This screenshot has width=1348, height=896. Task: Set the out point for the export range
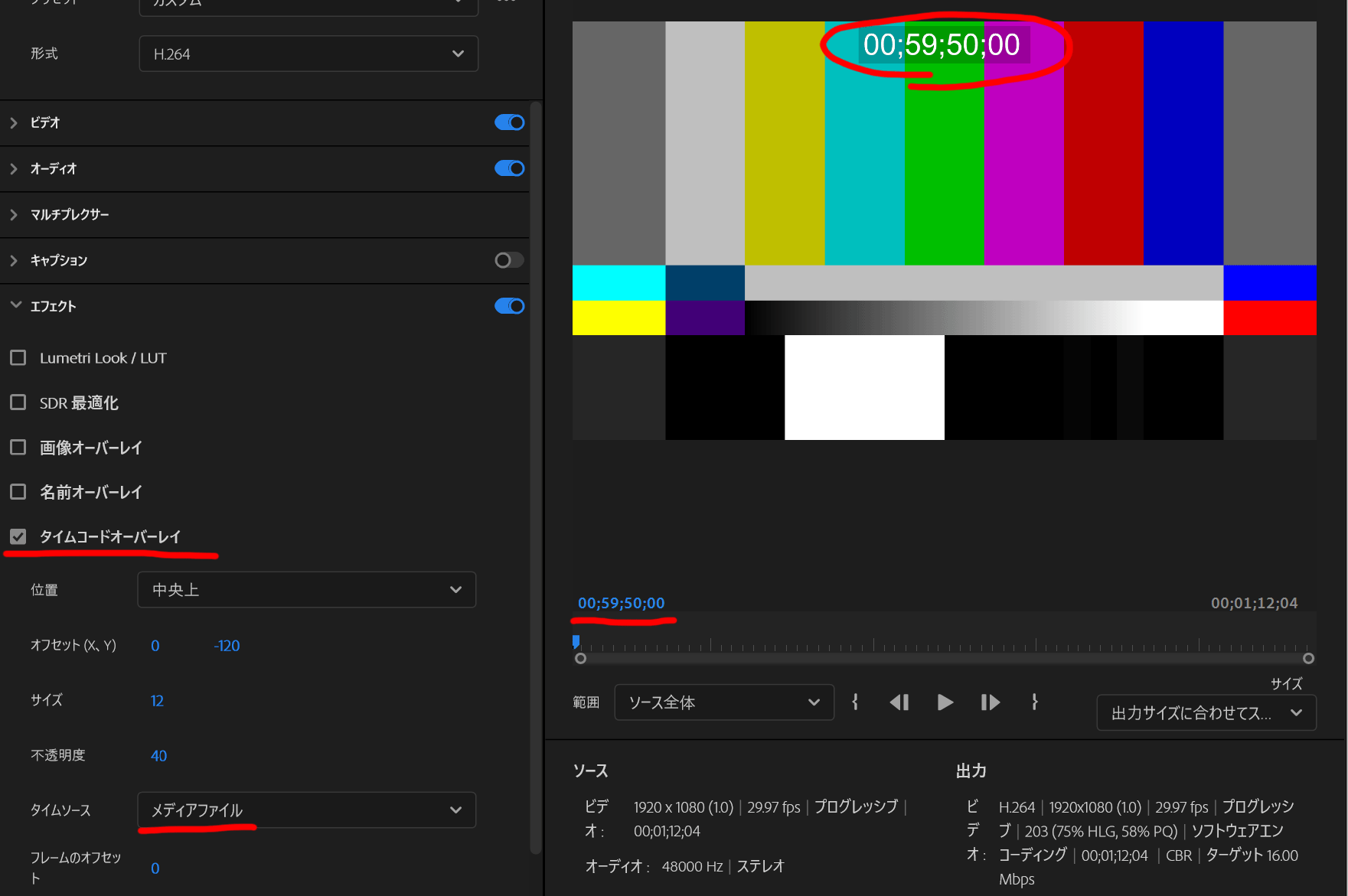[x=1035, y=702]
